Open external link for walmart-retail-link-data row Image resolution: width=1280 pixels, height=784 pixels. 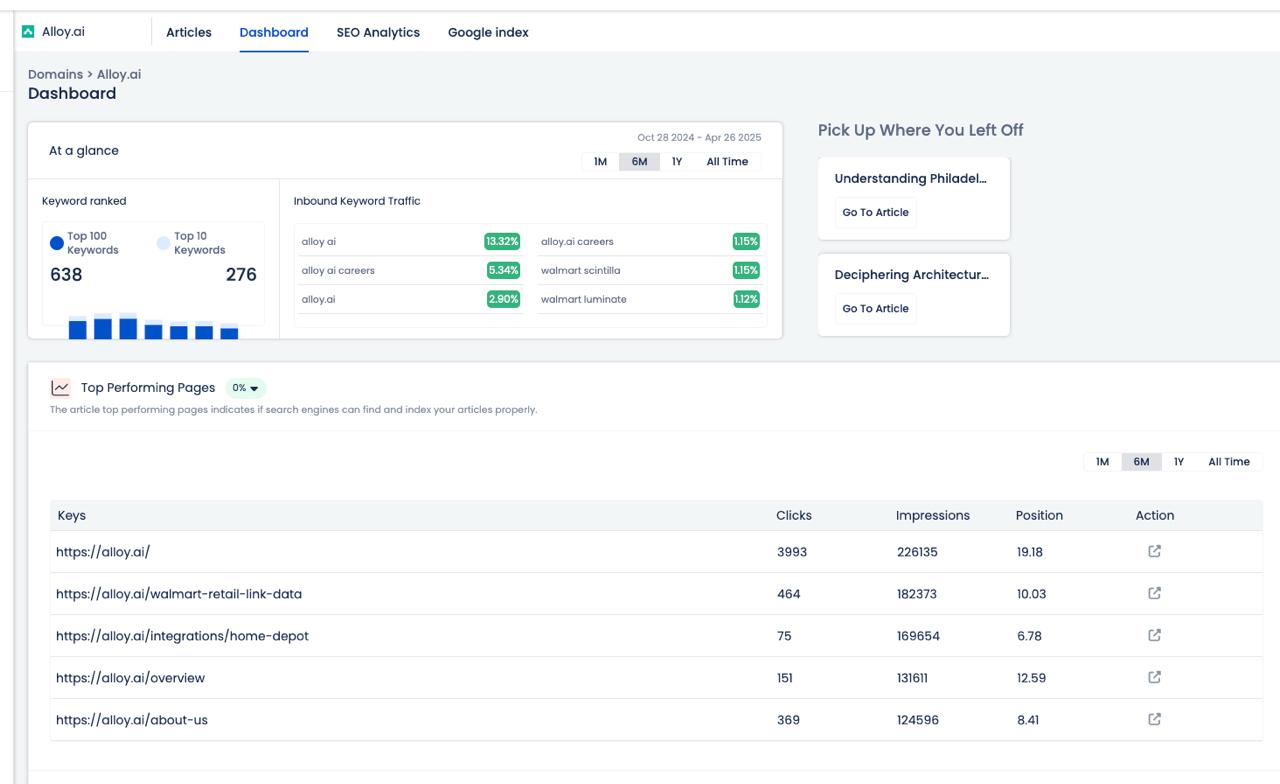pyautogui.click(x=1154, y=593)
